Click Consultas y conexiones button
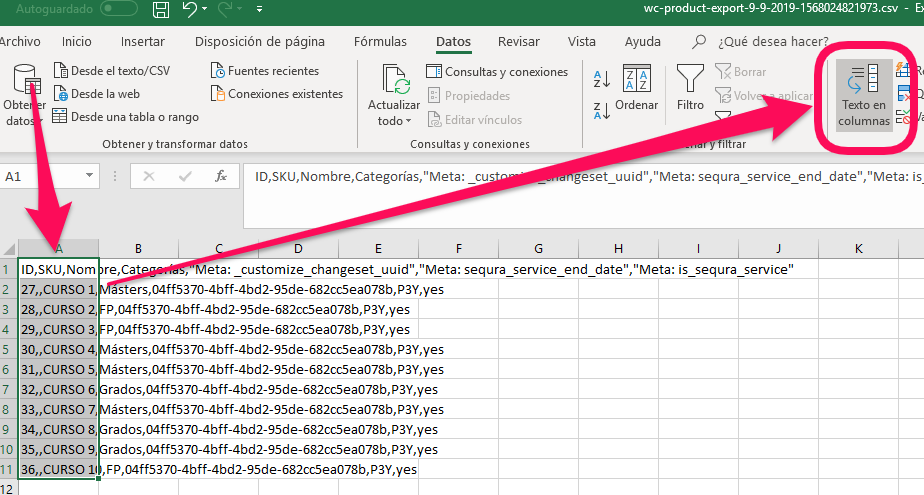 tap(497, 72)
